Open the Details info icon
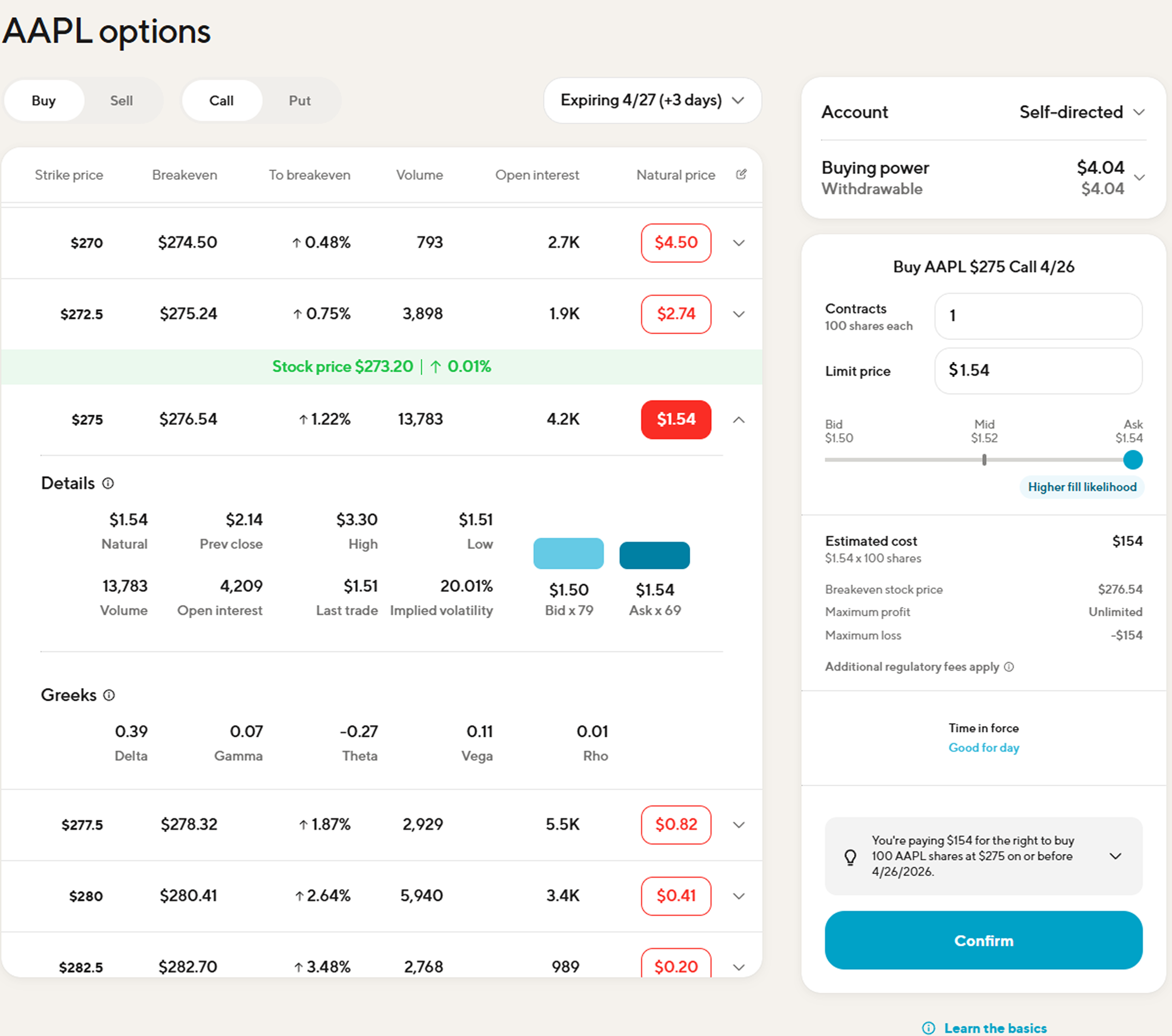1172x1036 pixels. (x=108, y=483)
